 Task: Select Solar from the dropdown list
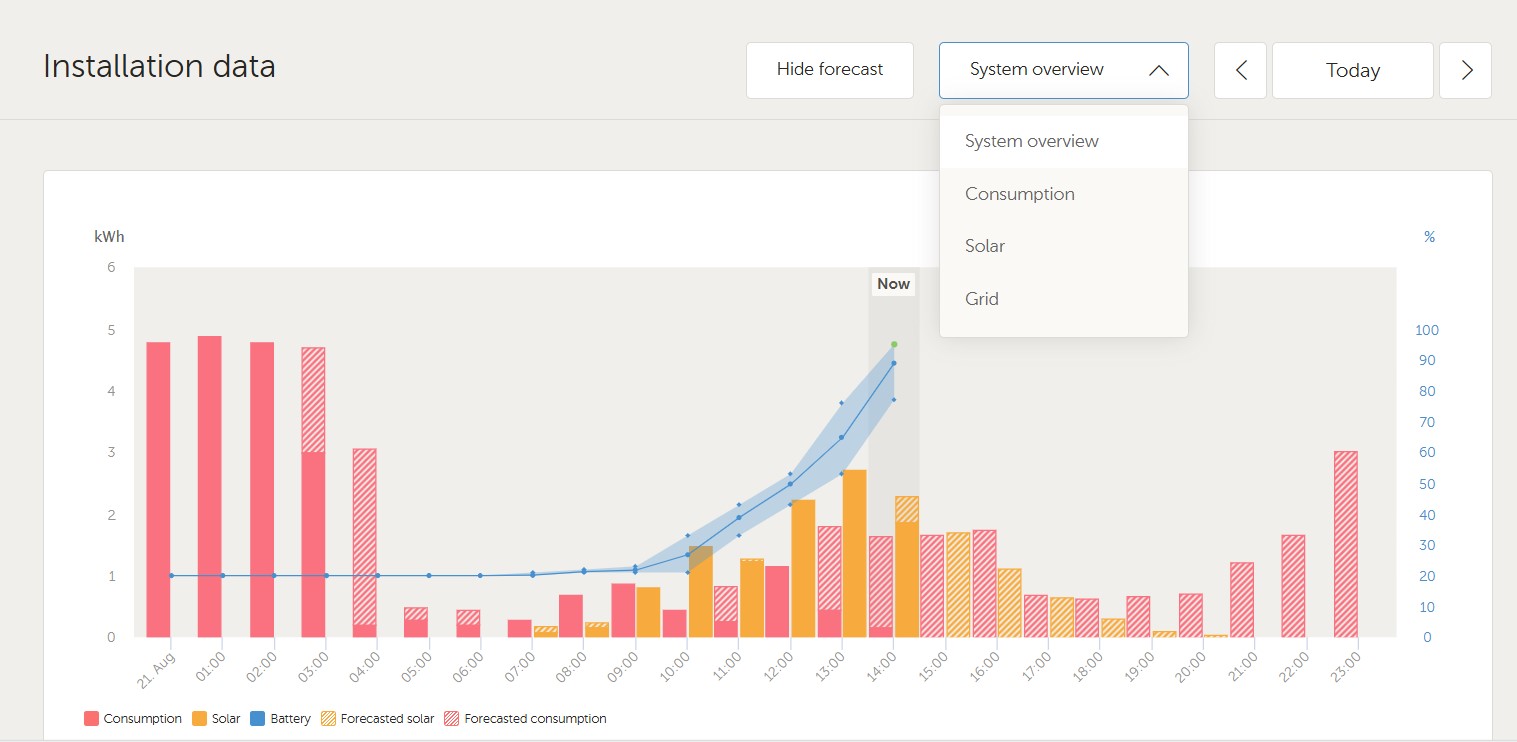pos(985,246)
